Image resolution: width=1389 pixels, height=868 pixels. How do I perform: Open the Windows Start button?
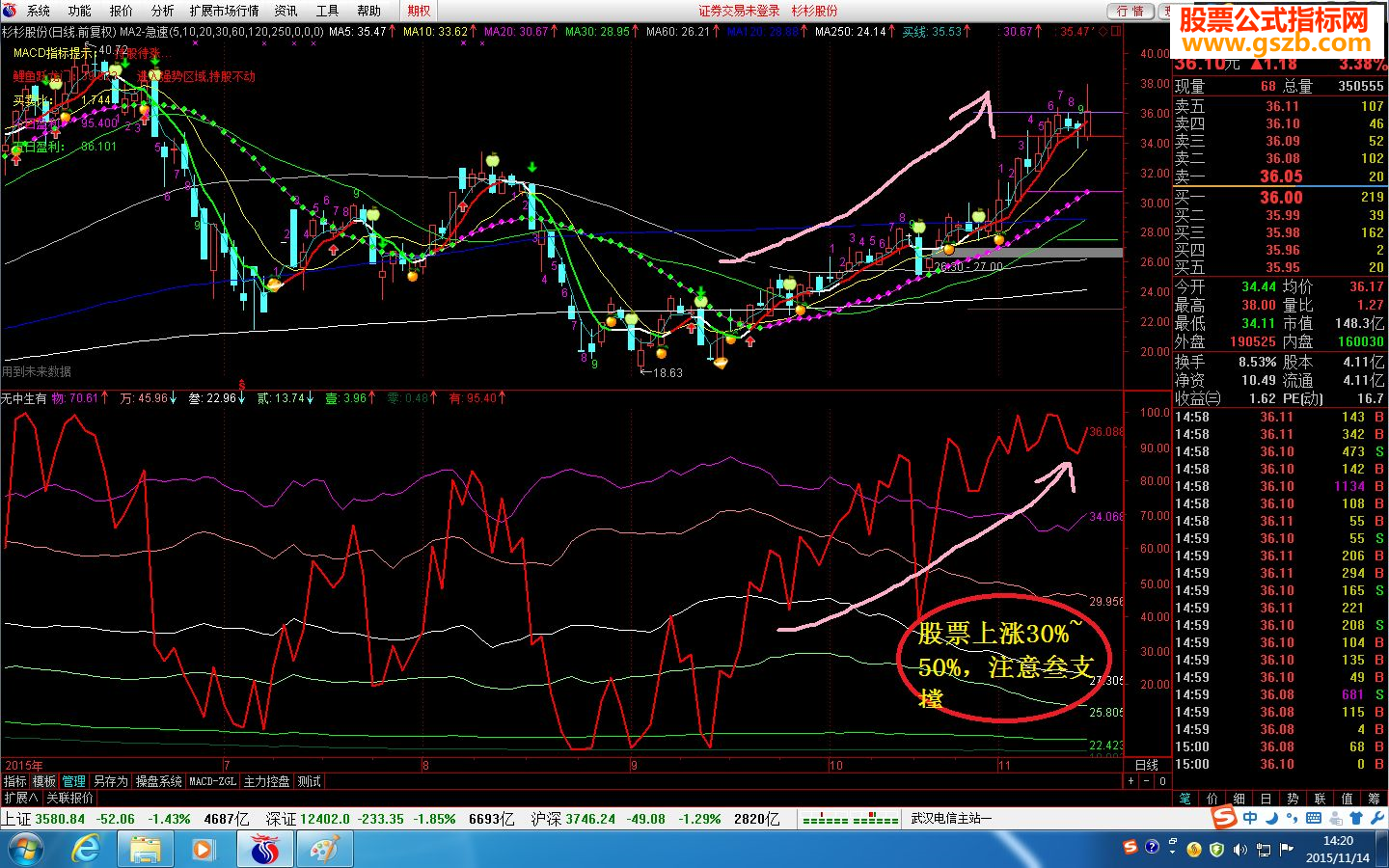(26, 850)
